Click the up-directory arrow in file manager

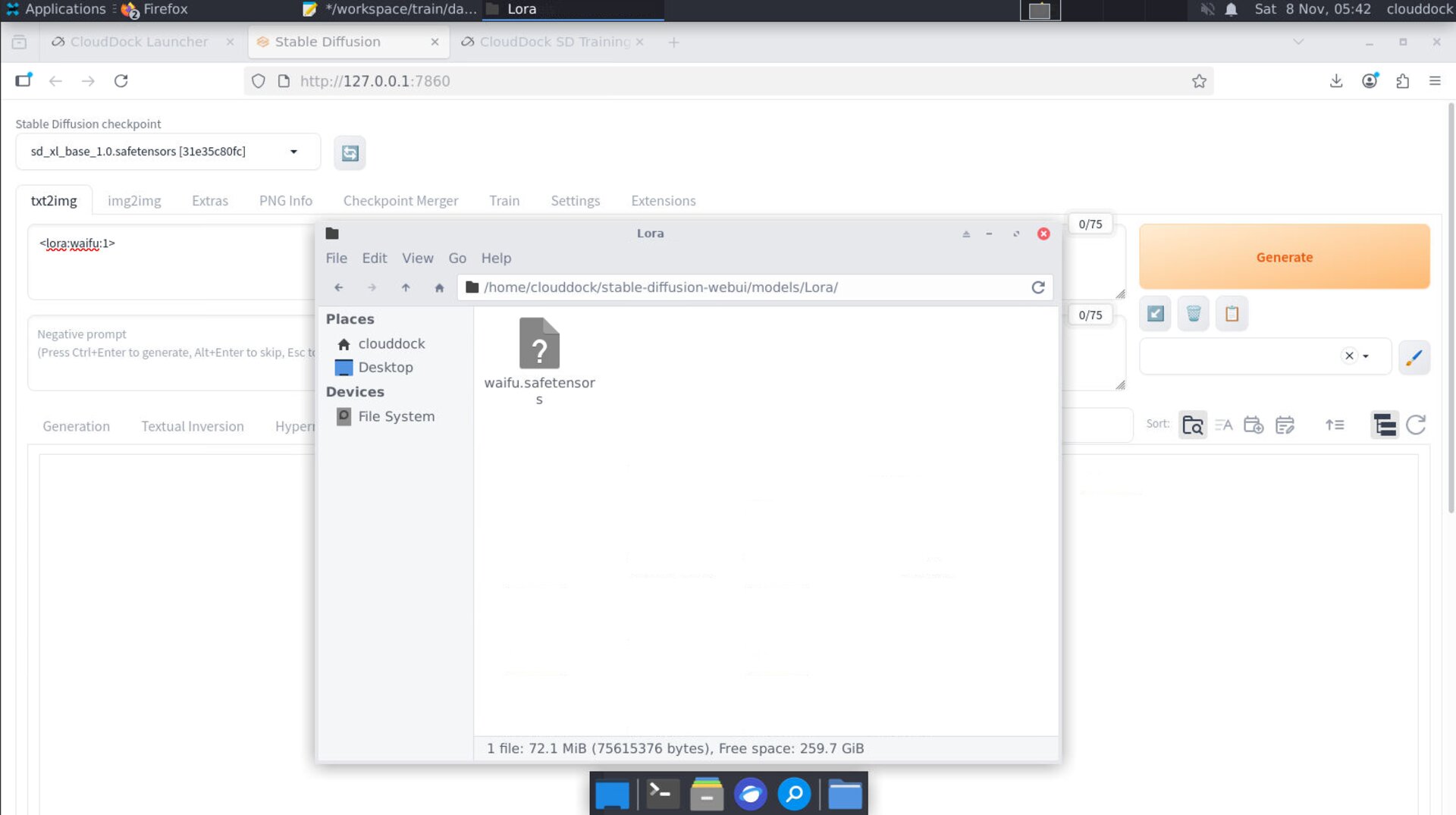pyautogui.click(x=406, y=287)
